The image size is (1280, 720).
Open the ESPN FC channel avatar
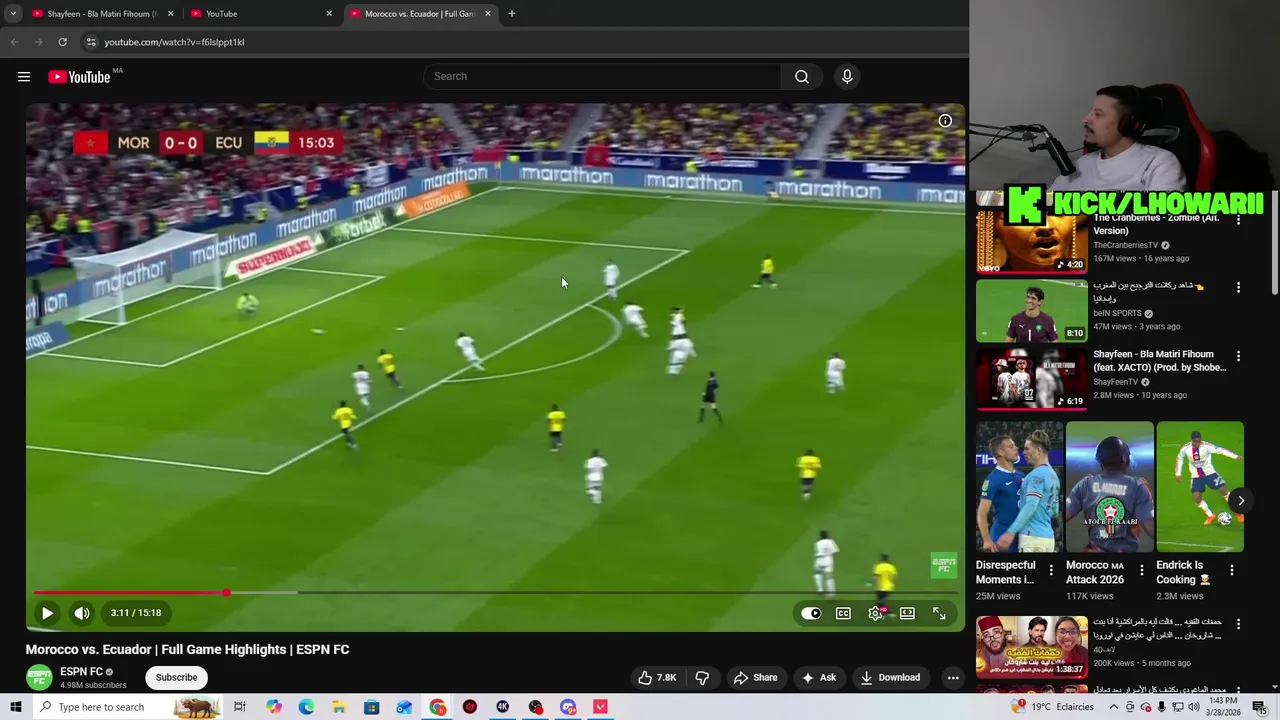click(x=39, y=677)
